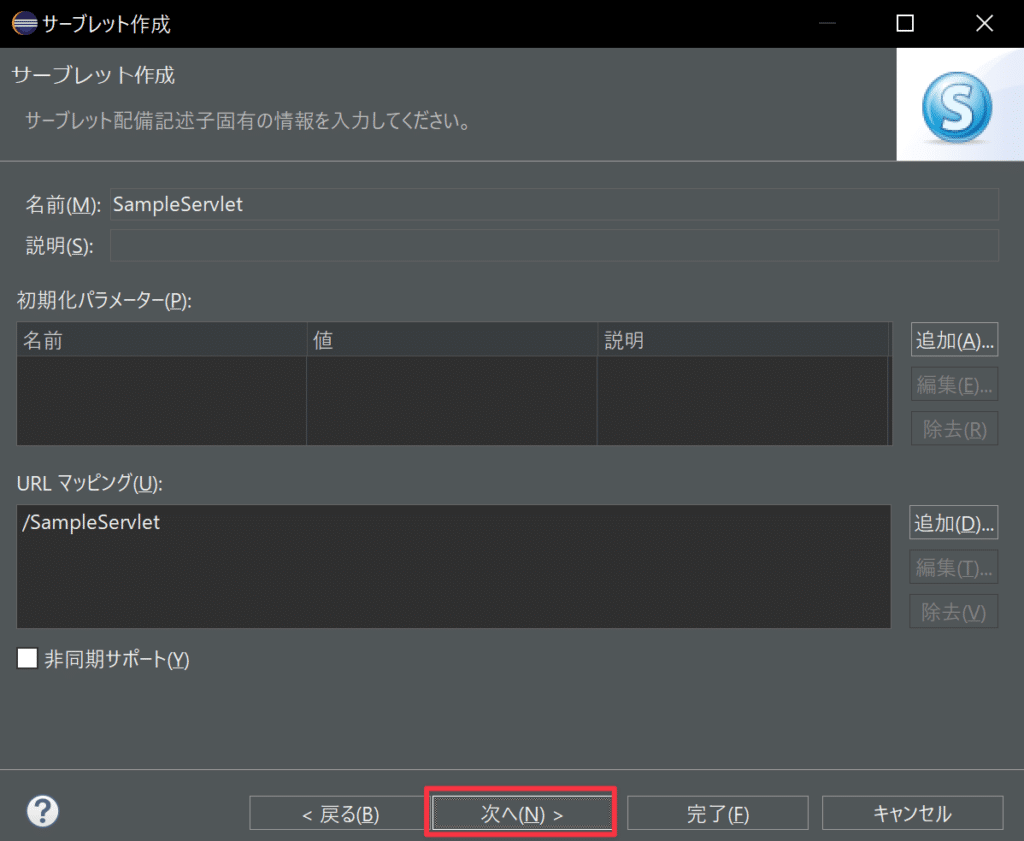Click 除去(V) beside the URL mapping list
1024x841 pixels.
point(954,612)
